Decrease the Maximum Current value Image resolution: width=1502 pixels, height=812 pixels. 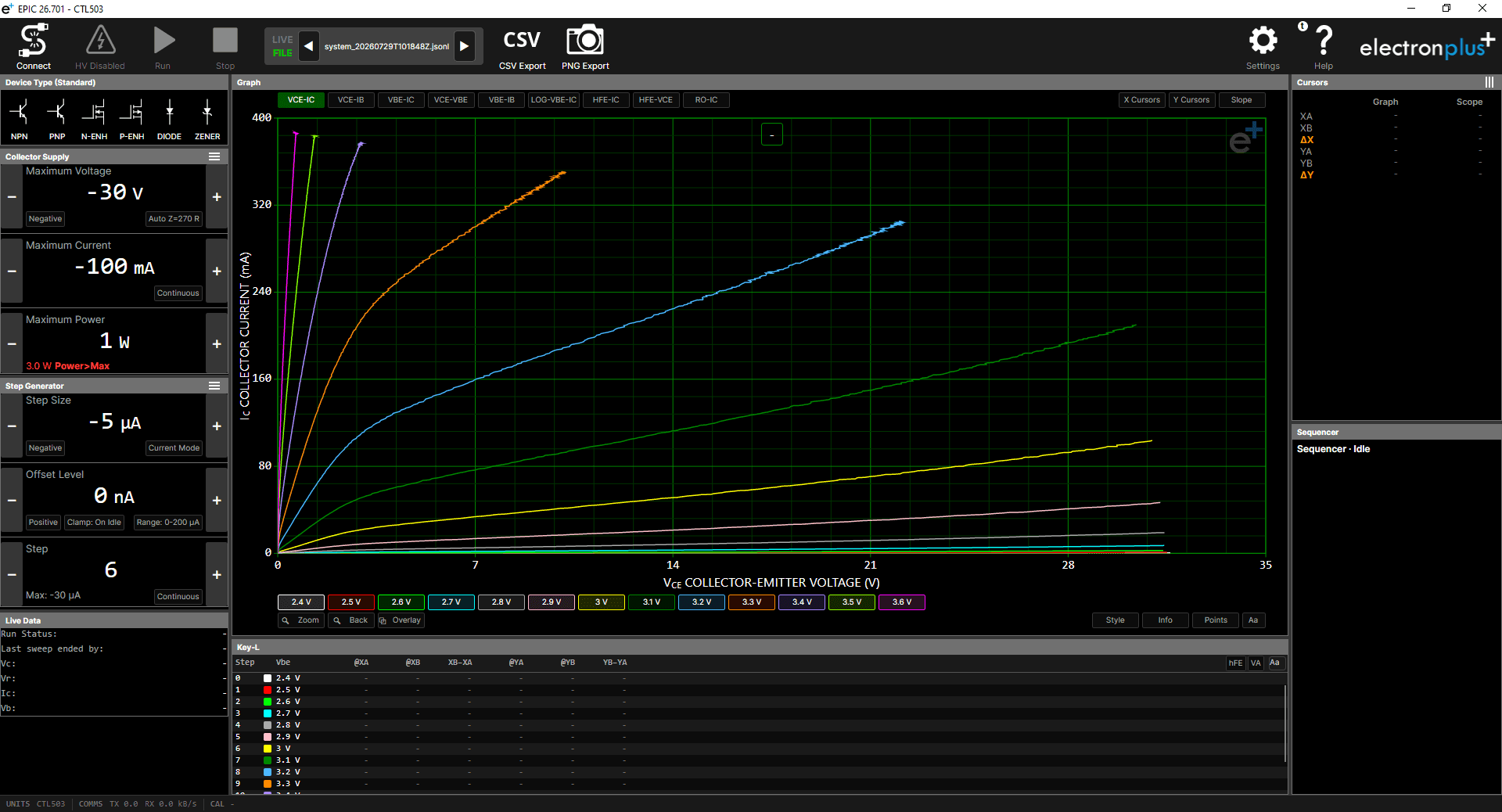[12, 271]
